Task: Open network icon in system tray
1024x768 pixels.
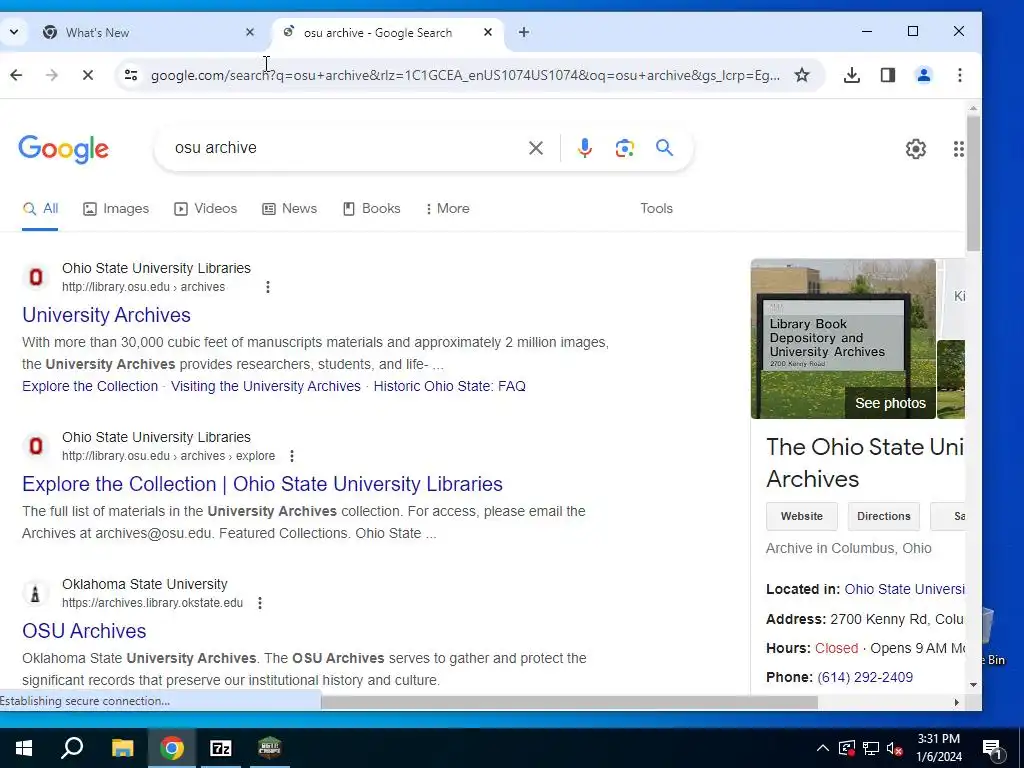Action: click(x=871, y=748)
